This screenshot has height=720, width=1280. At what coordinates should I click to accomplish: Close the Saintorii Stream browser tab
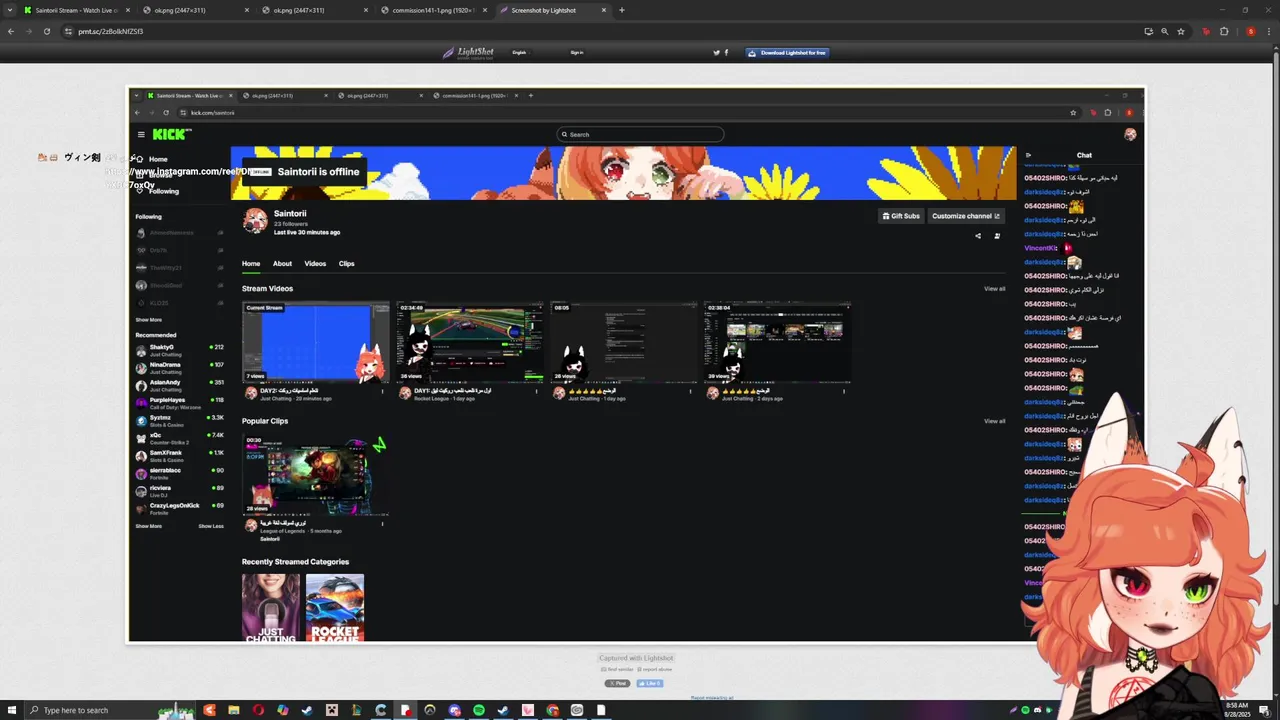[128, 10]
